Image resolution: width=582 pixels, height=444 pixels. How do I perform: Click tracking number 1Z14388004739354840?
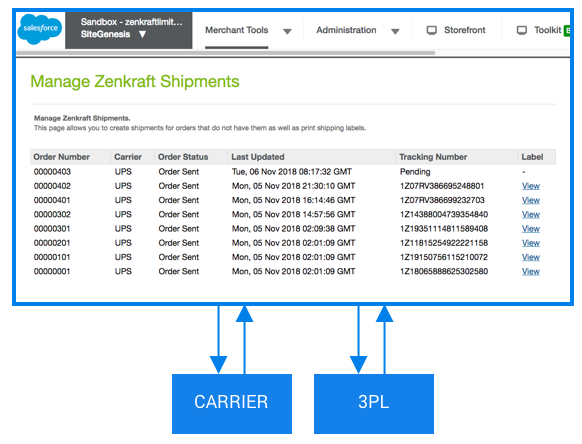pyautogui.click(x=444, y=215)
